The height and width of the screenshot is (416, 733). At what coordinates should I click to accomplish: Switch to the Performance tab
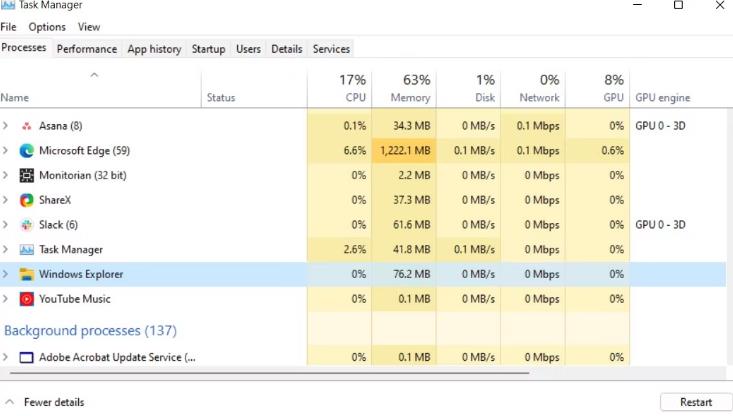87,49
